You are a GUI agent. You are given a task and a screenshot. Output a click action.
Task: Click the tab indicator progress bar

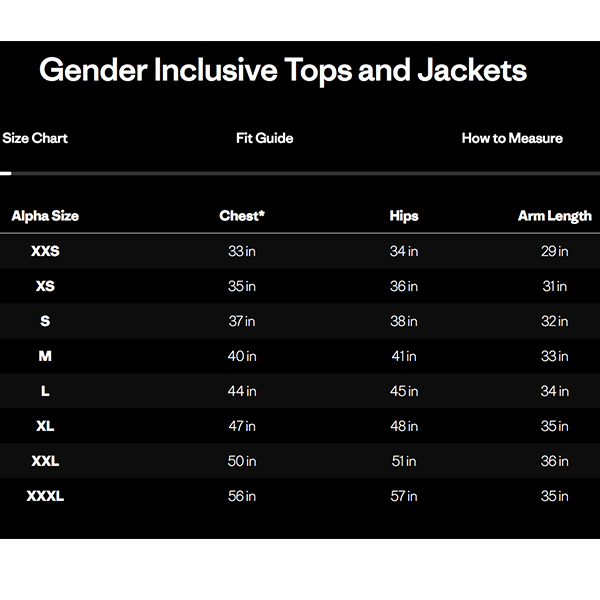point(300,174)
